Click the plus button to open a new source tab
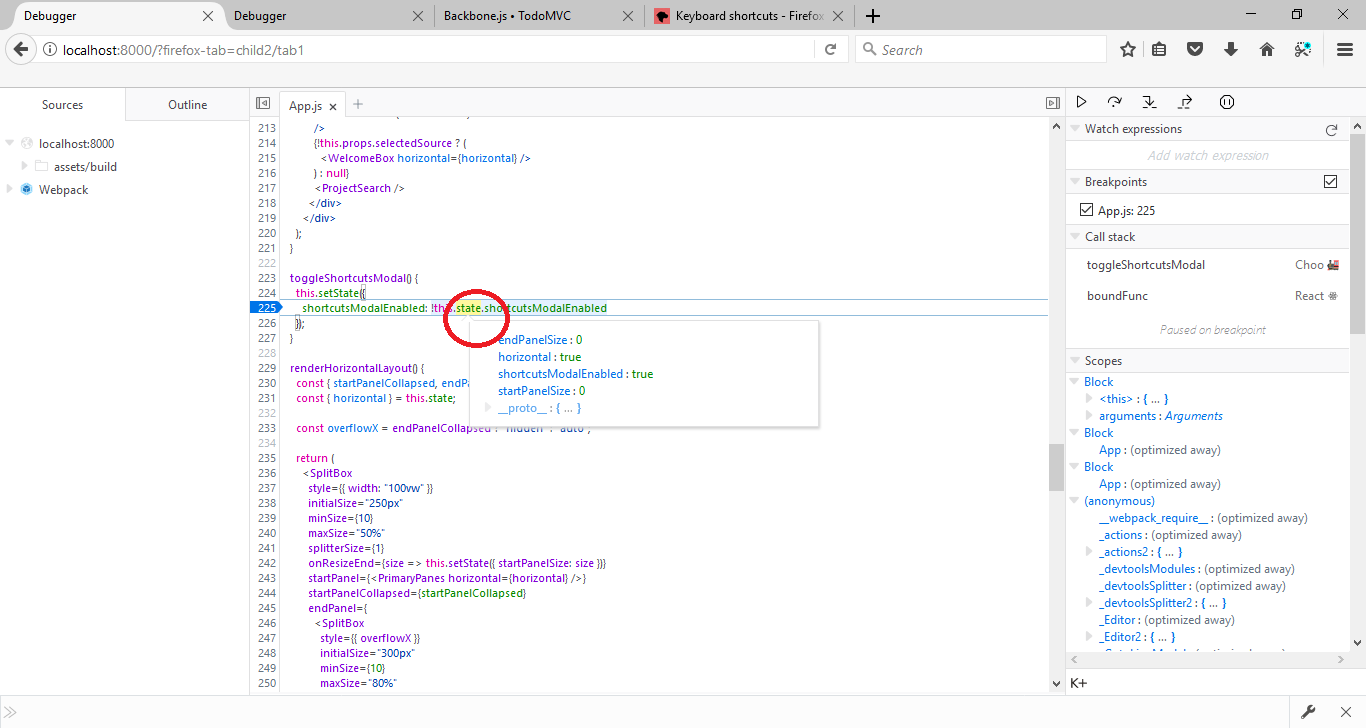The image size is (1368, 728). [357, 103]
